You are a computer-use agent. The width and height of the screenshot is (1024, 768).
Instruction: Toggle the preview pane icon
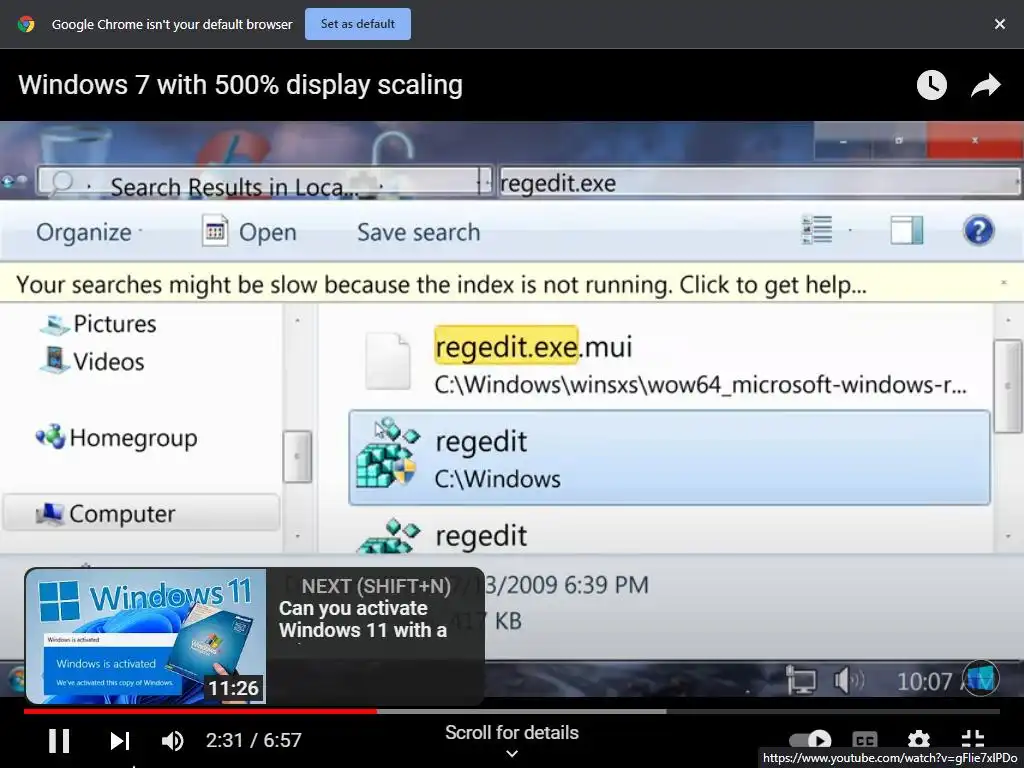906,231
